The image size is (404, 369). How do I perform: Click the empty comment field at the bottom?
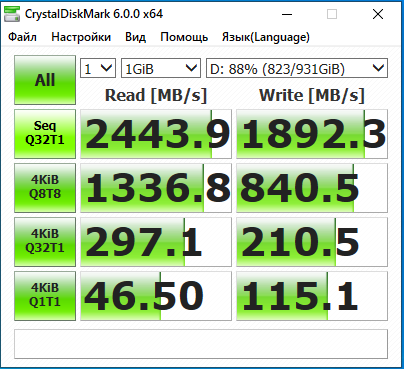[201, 344]
